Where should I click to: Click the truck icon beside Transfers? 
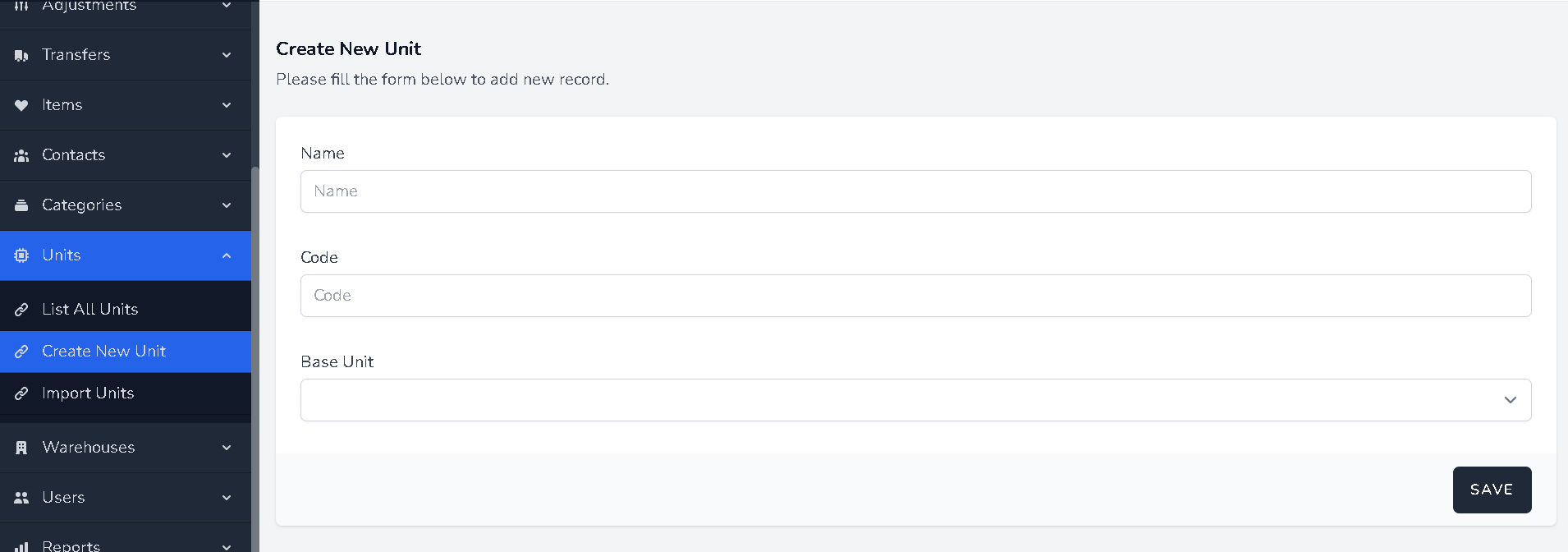(21, 55)
